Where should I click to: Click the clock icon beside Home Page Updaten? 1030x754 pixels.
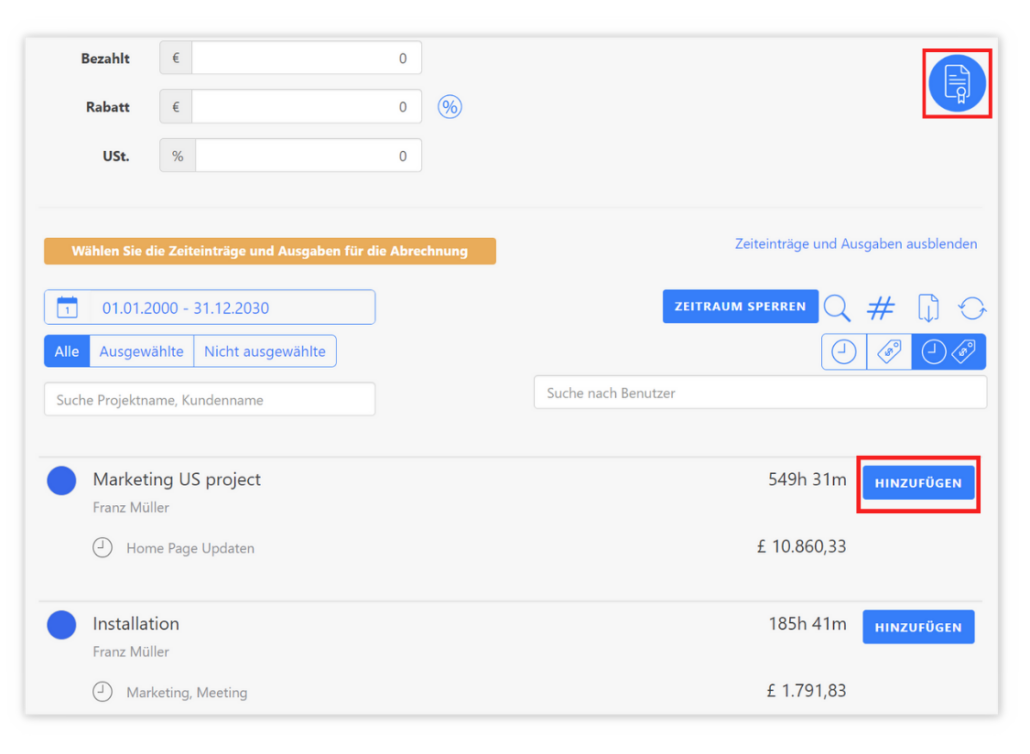pyautogui.click(x=102, y=548)
